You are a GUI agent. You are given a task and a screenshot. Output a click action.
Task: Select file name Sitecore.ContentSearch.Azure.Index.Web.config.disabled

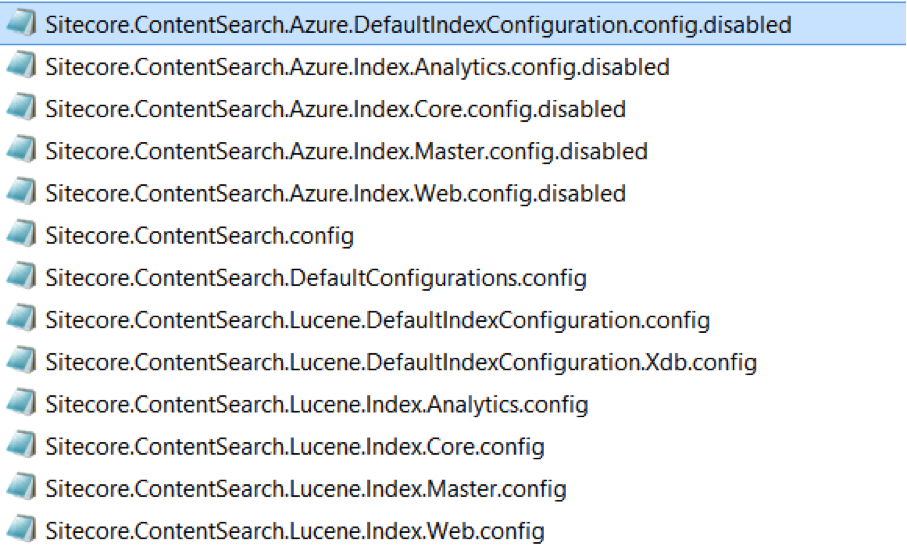(x=335, y=194)
